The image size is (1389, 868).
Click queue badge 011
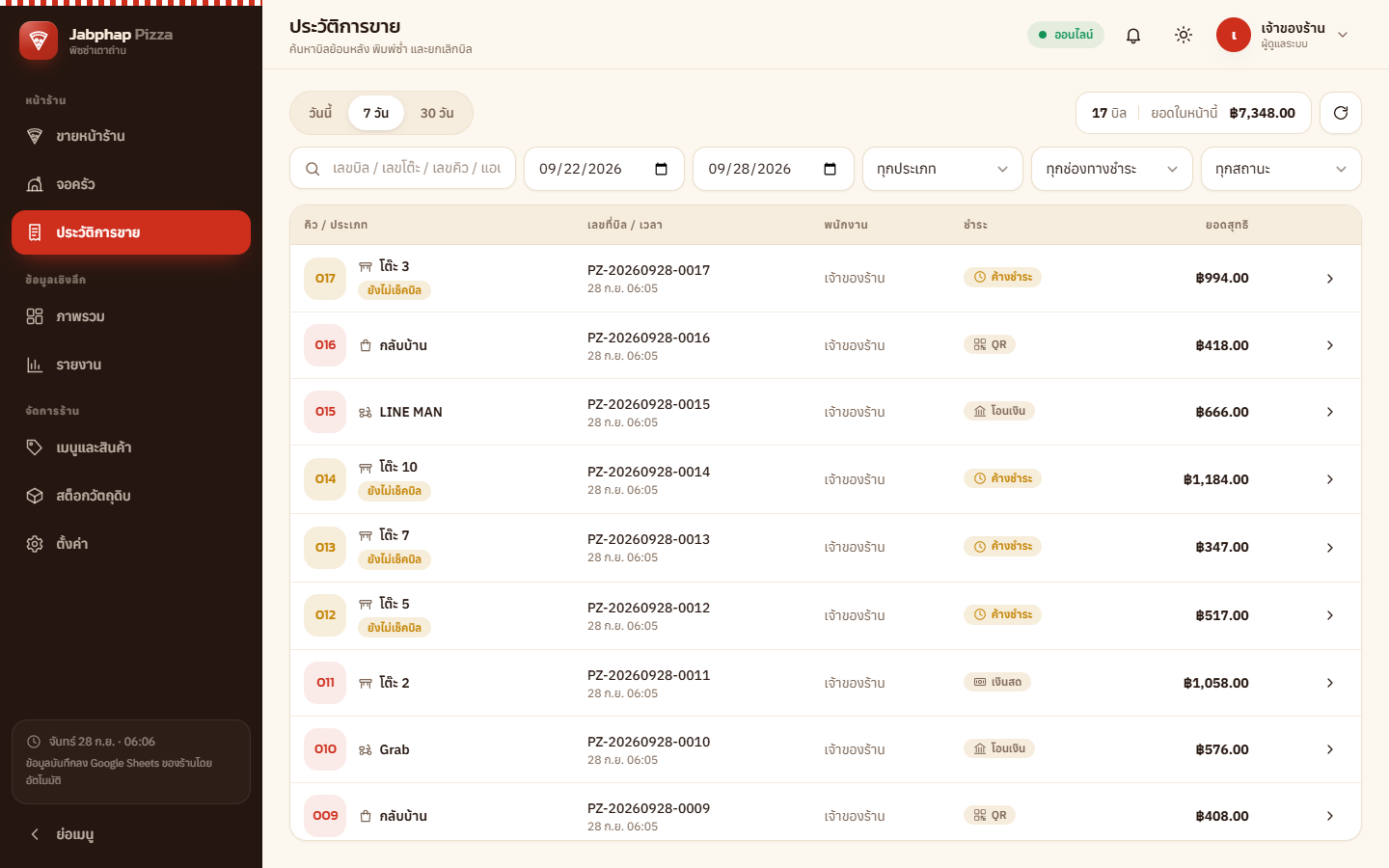[325, 683]
